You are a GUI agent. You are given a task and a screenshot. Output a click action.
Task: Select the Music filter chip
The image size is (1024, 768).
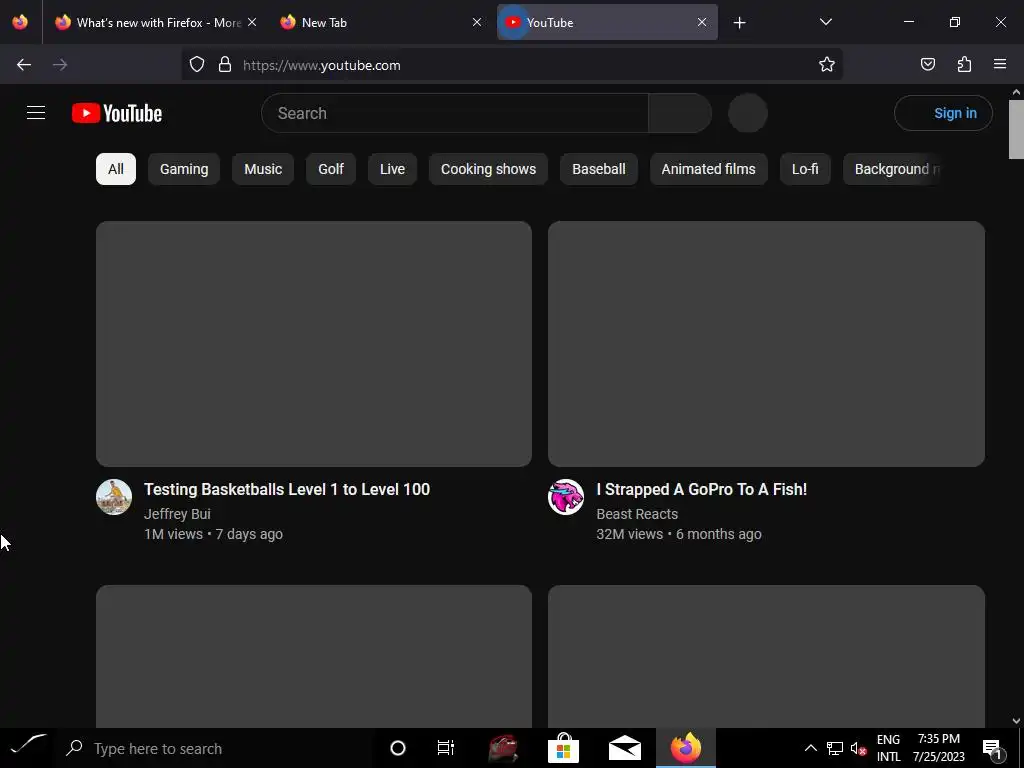tap(263, 169)
